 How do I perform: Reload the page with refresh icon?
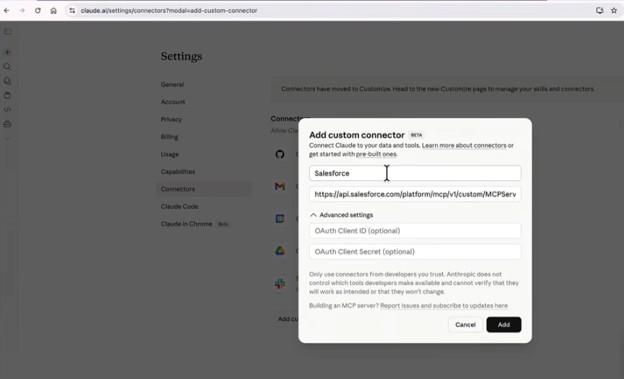(38, 11)
